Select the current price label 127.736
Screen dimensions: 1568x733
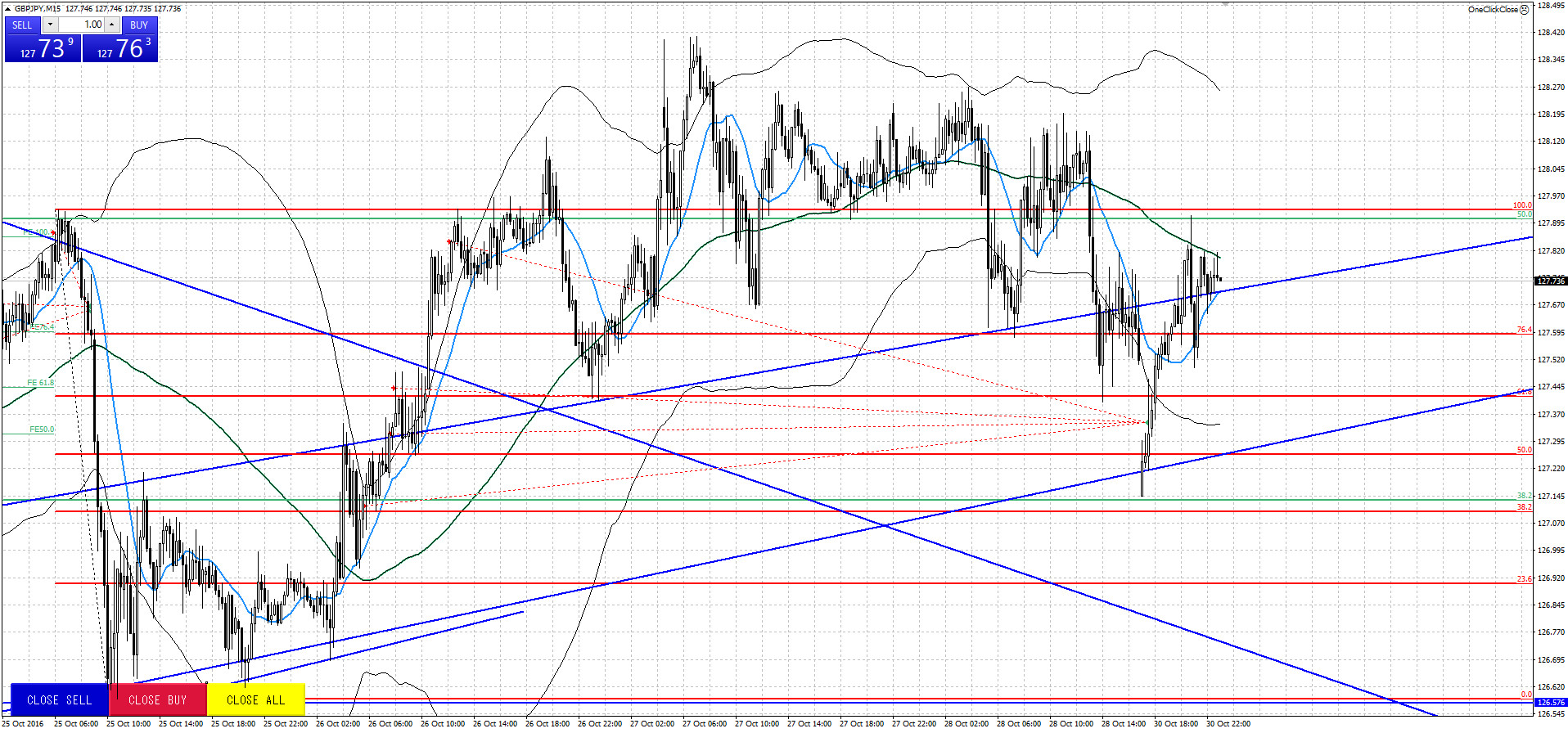click(x=1551, y=281)
